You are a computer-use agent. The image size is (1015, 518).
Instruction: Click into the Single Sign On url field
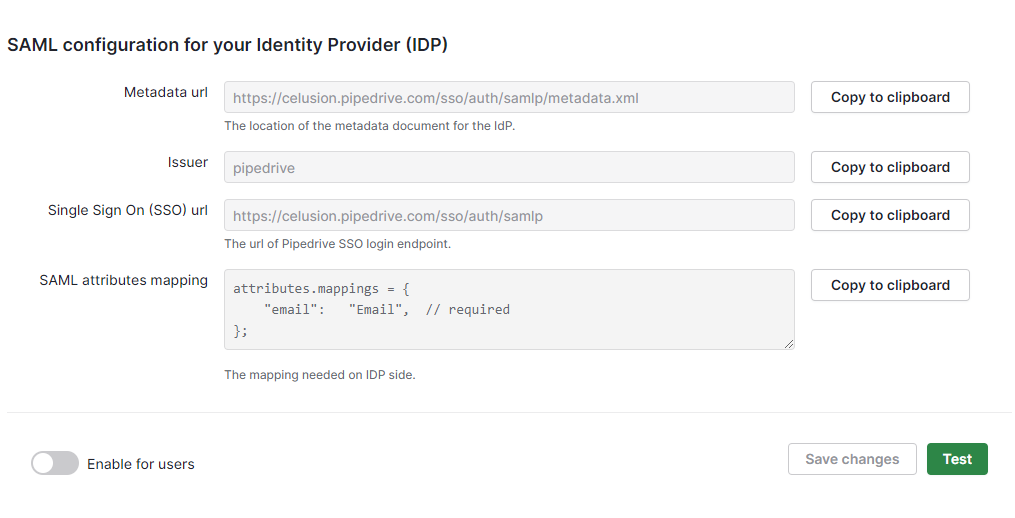tap(509, 215)
